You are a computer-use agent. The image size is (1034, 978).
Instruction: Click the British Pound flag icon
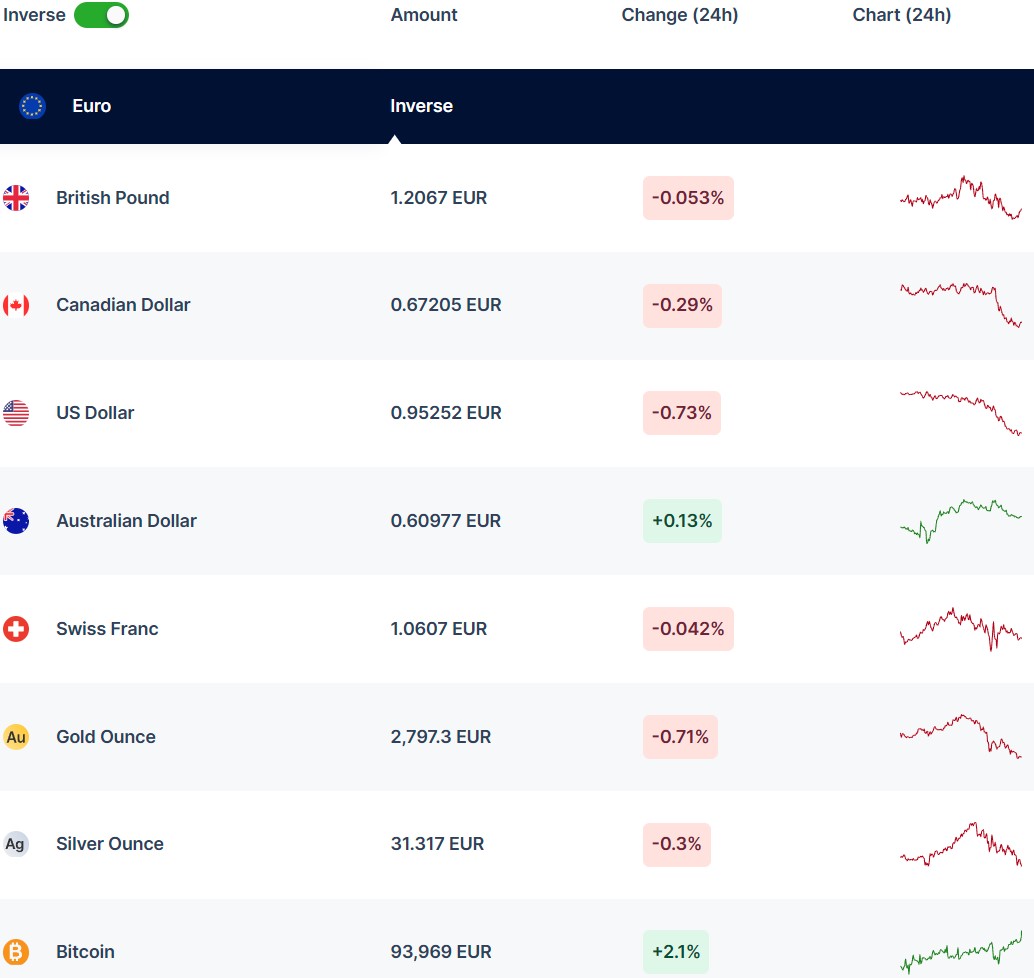click(x=16, y=198)
